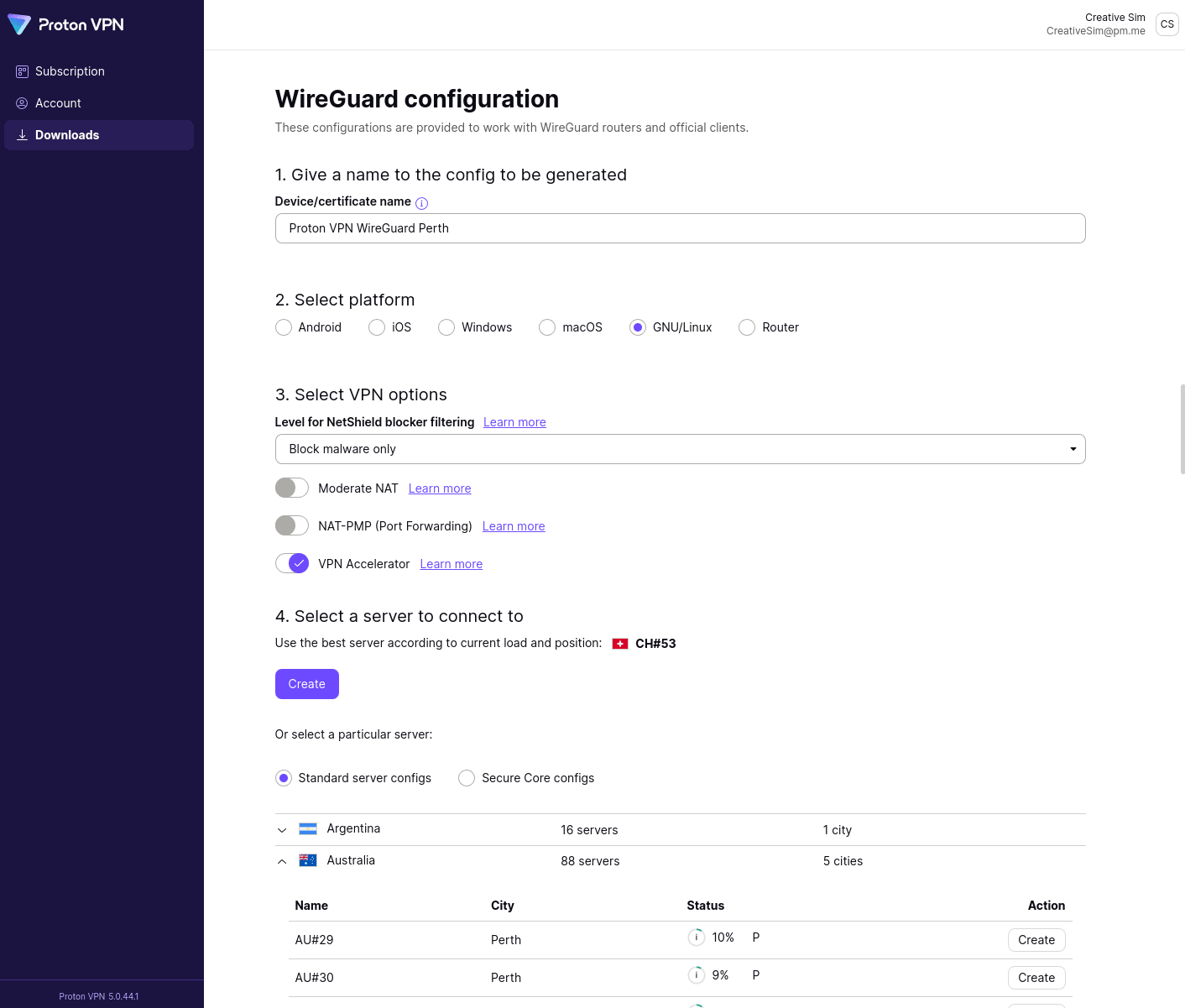Click the AU#30 server name cell

click(x=314, y=978)
